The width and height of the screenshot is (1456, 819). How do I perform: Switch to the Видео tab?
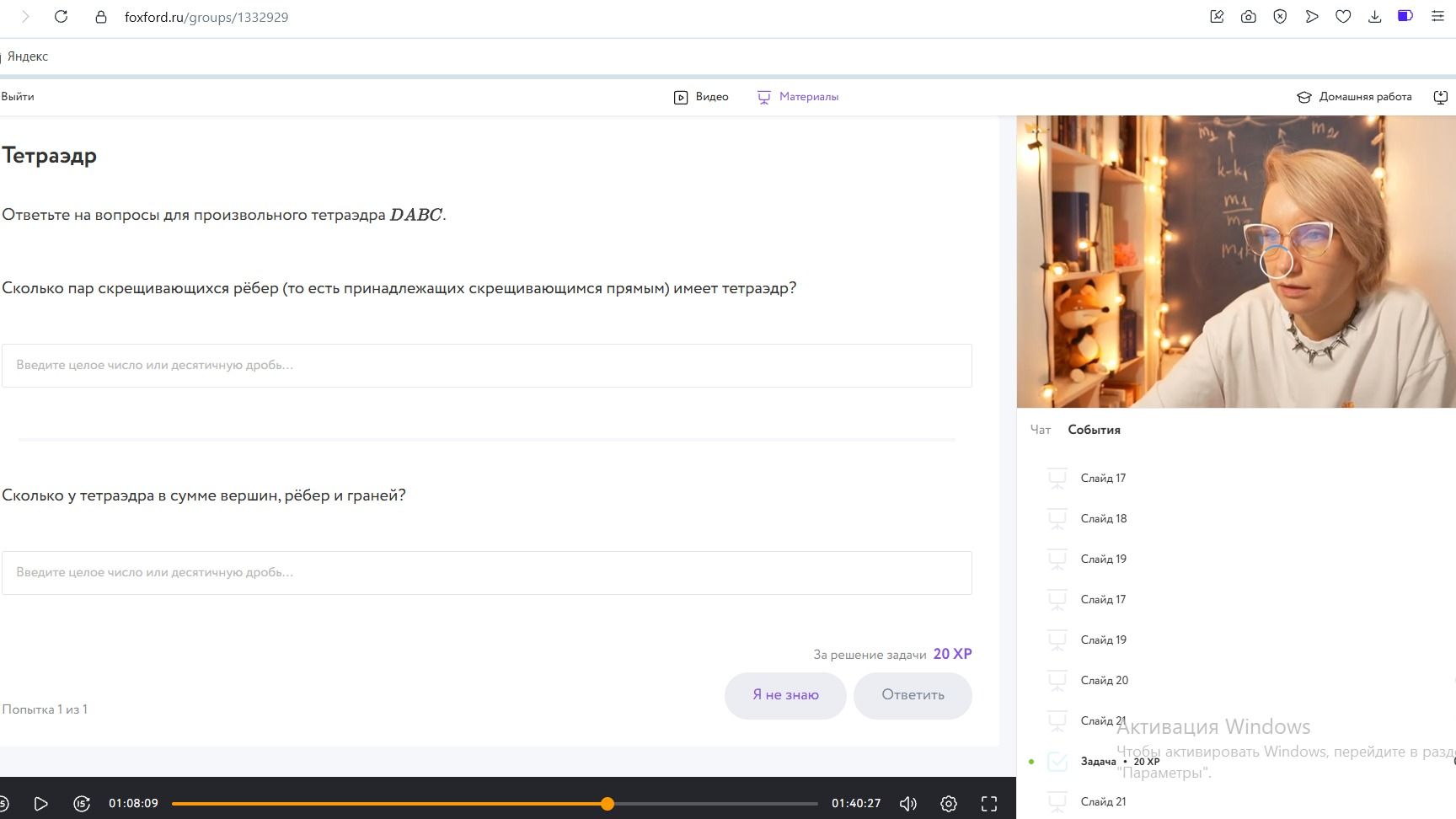coord(701,97)
